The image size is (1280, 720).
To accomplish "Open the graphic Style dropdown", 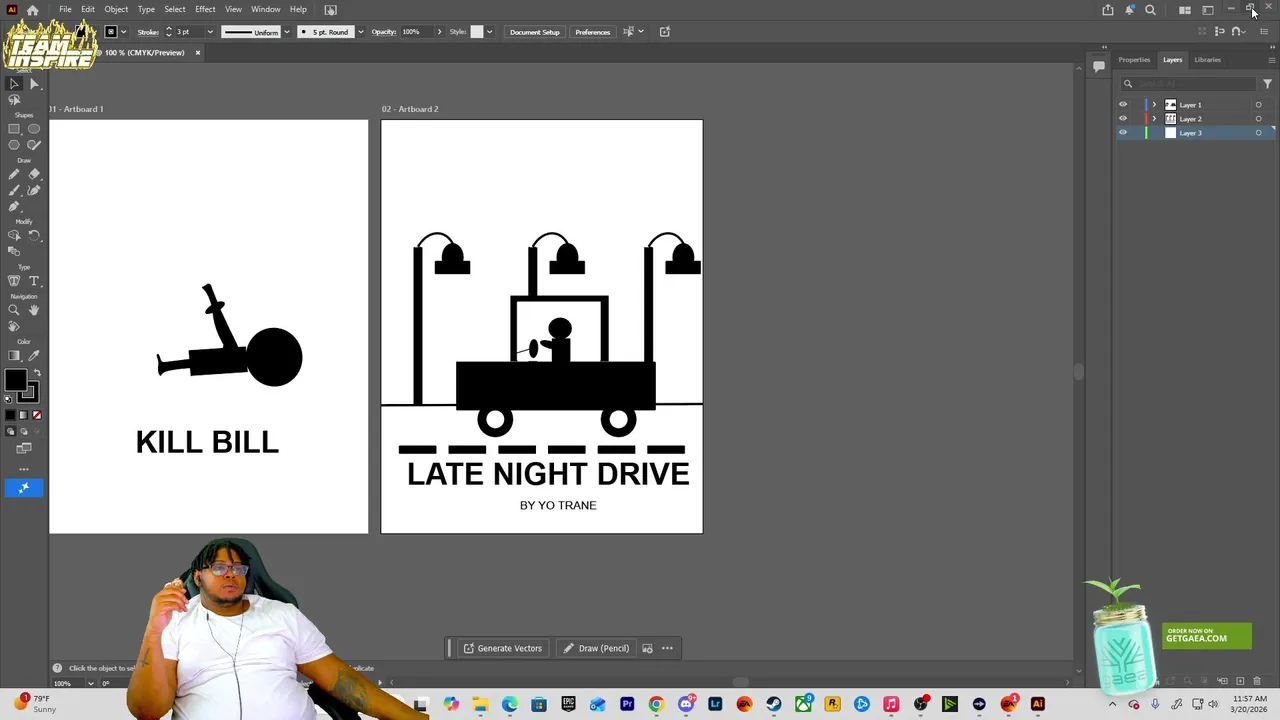I will coord(489,32).
